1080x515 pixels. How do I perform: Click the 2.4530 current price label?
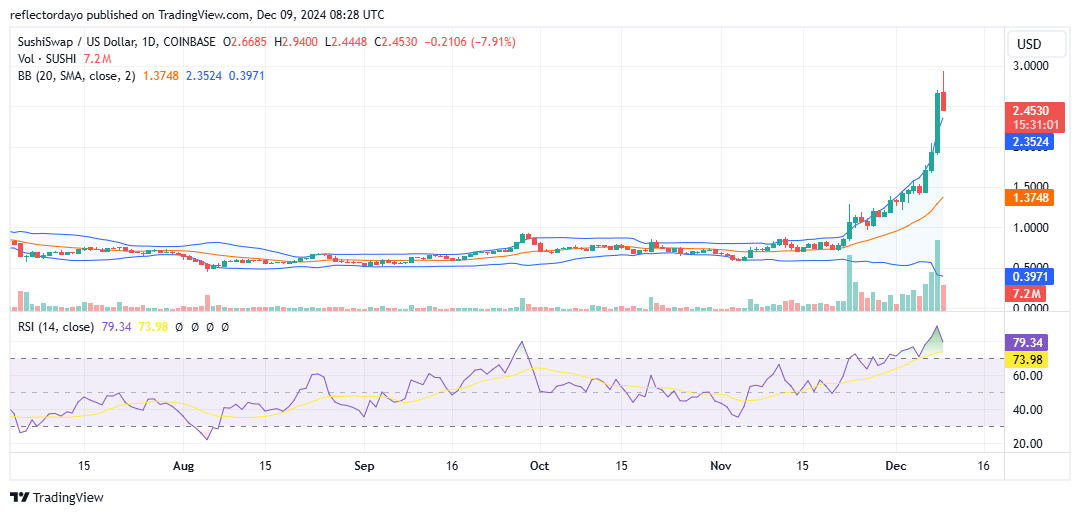click(x=1035, y=110)
